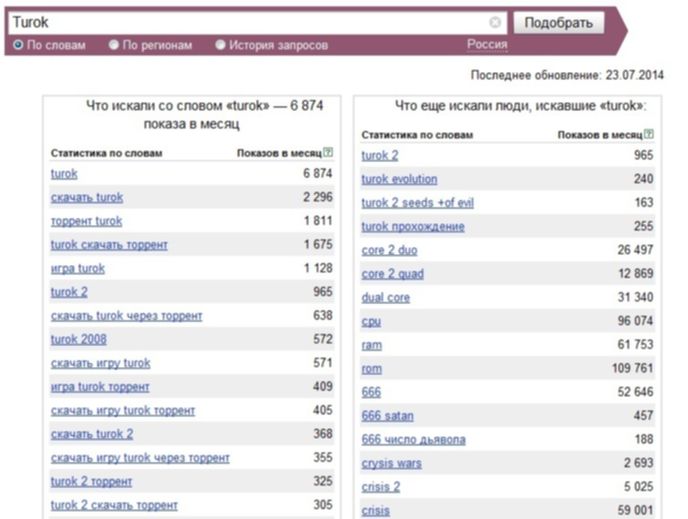Image resolution: width=688 pixels, height=519 pixels.
Task: Open 'скачать игру turok торрент' link
Action: click(x=123, y=411)
